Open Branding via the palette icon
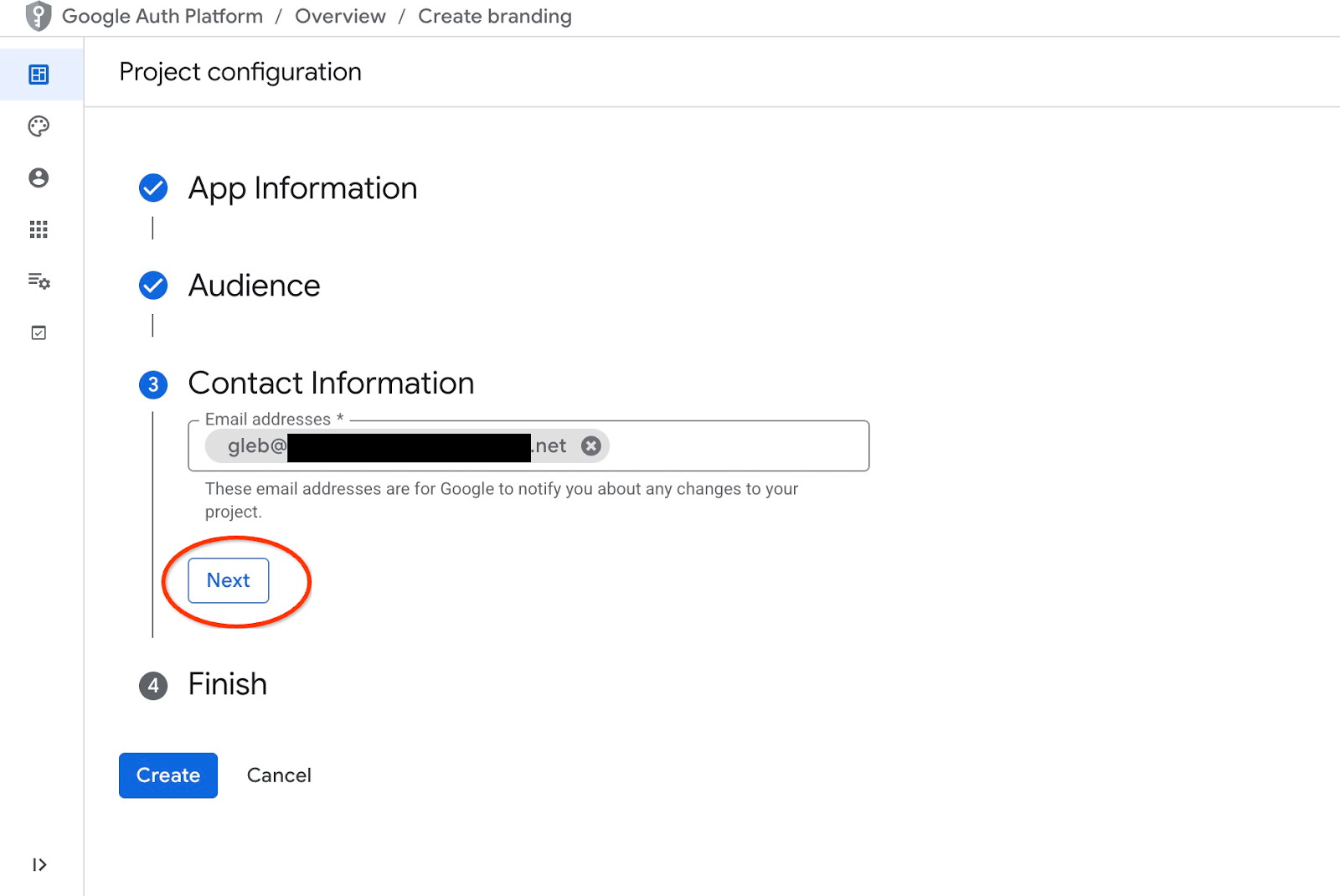 click(x=39, y=126)
